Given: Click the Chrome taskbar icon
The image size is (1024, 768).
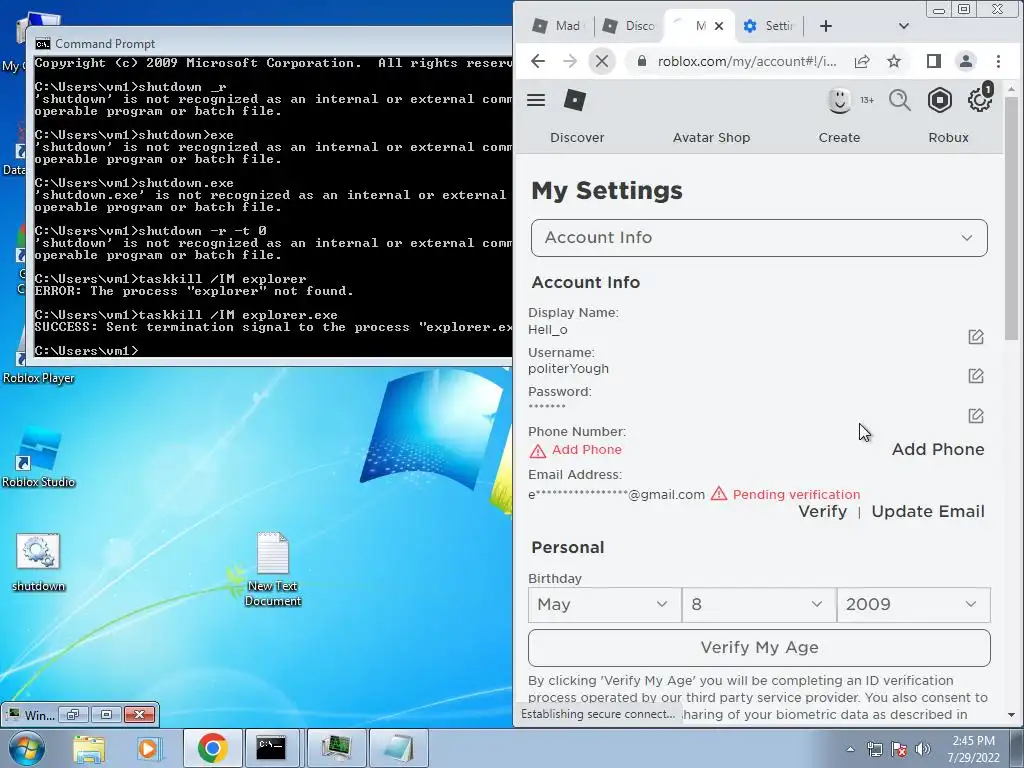Looking at the screenshot, I should point(212,748).
